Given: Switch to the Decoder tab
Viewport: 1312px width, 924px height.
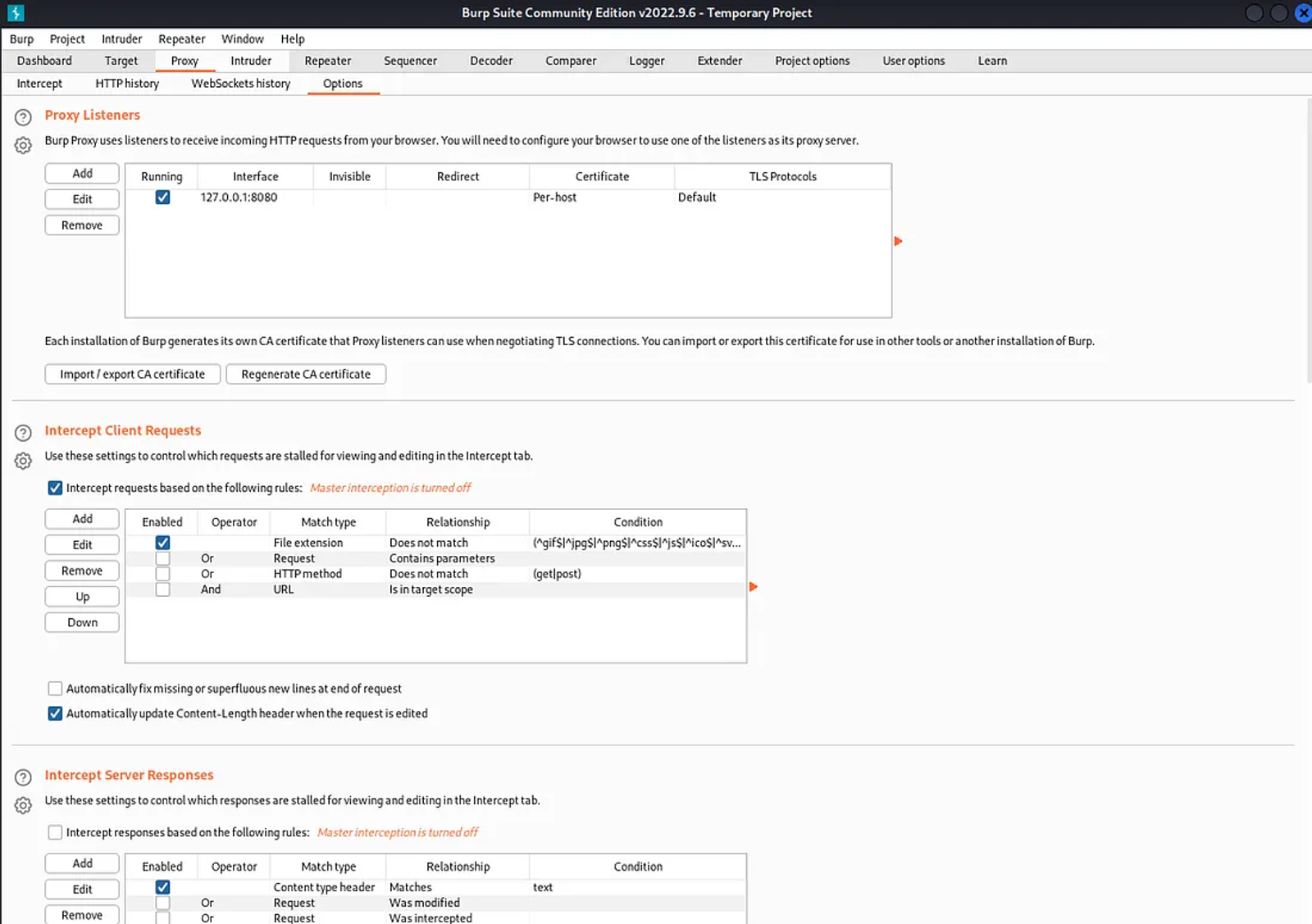Looking at the screenshot, I should click(491, 61).
